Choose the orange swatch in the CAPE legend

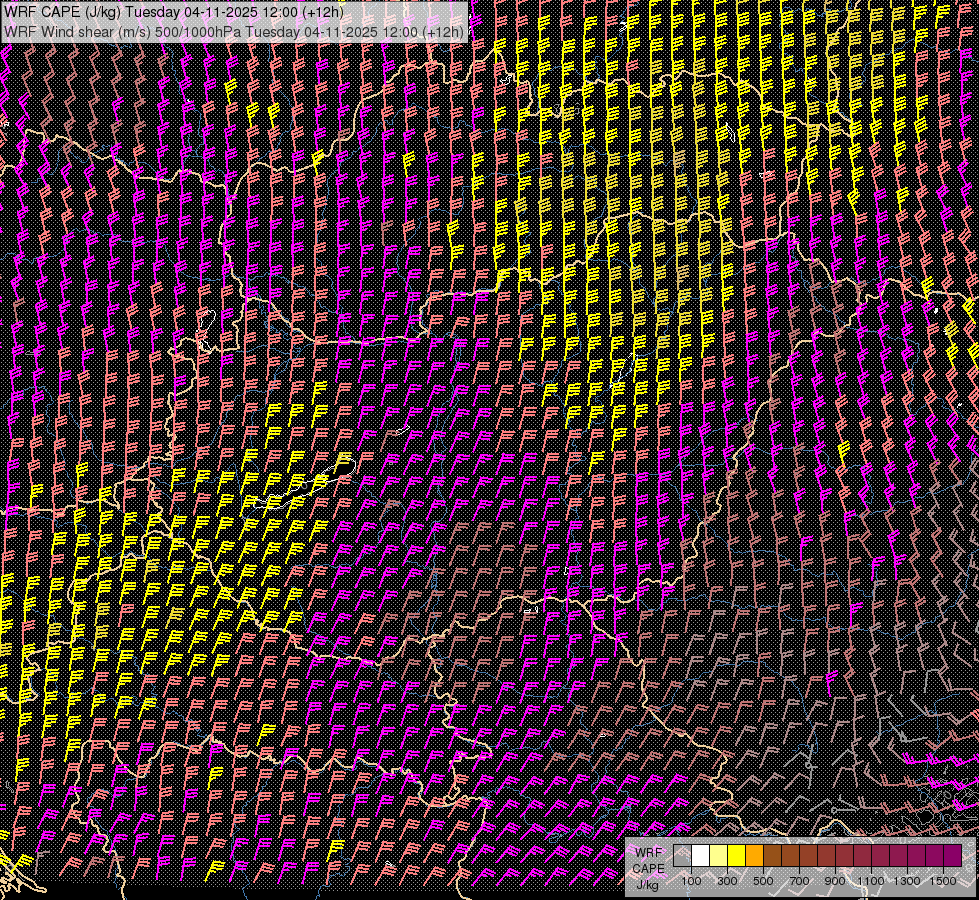point(754,856)
